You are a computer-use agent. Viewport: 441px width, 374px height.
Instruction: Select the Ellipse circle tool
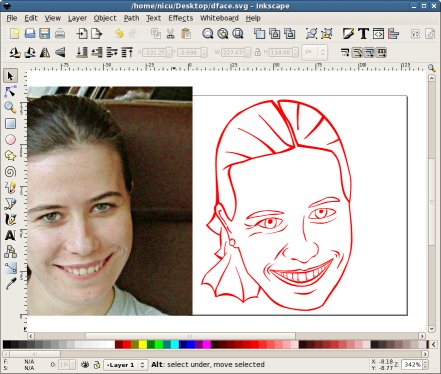point(10,140)
